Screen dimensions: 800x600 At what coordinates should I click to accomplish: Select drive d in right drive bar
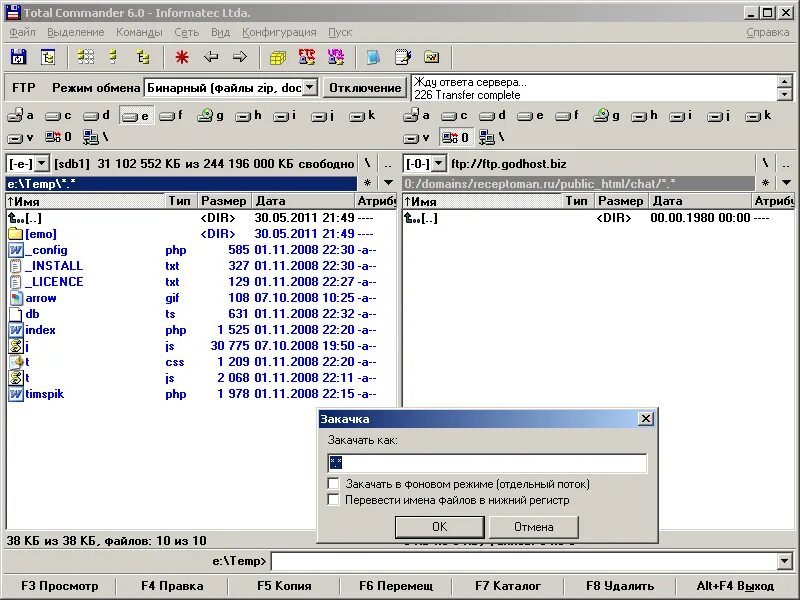(492, 116)
